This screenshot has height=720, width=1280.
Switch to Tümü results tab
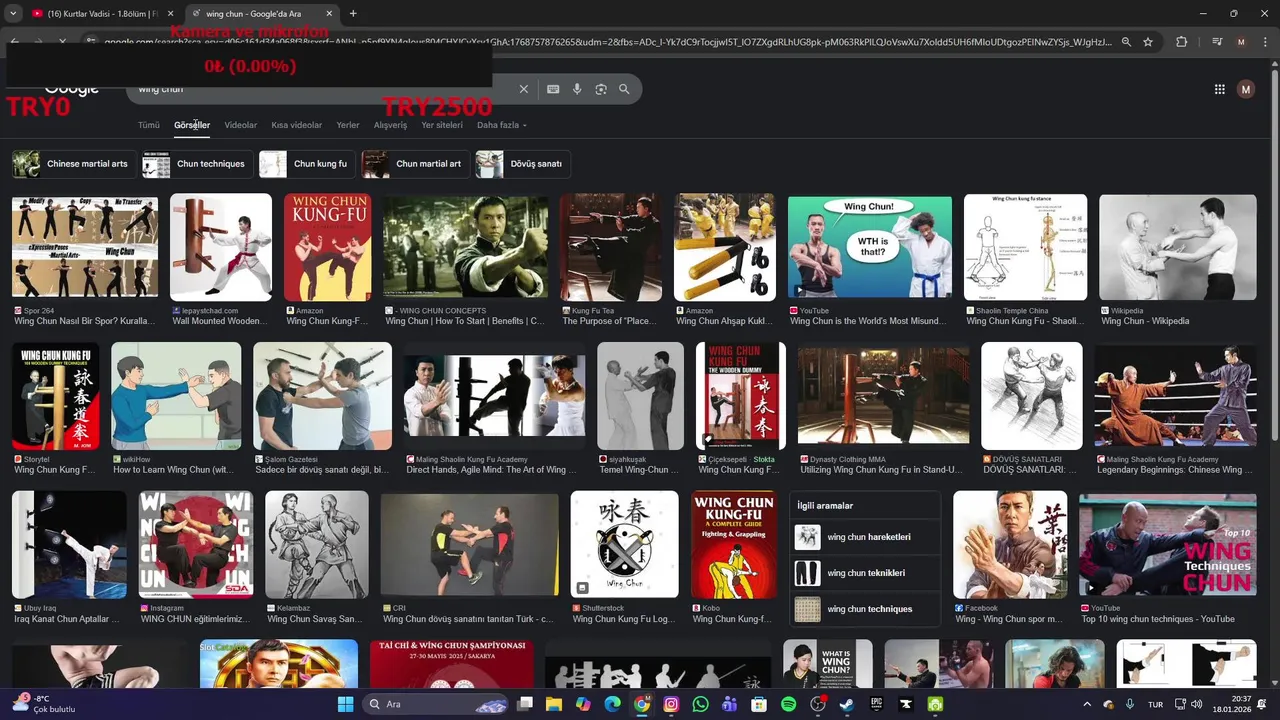pos(149,125)
